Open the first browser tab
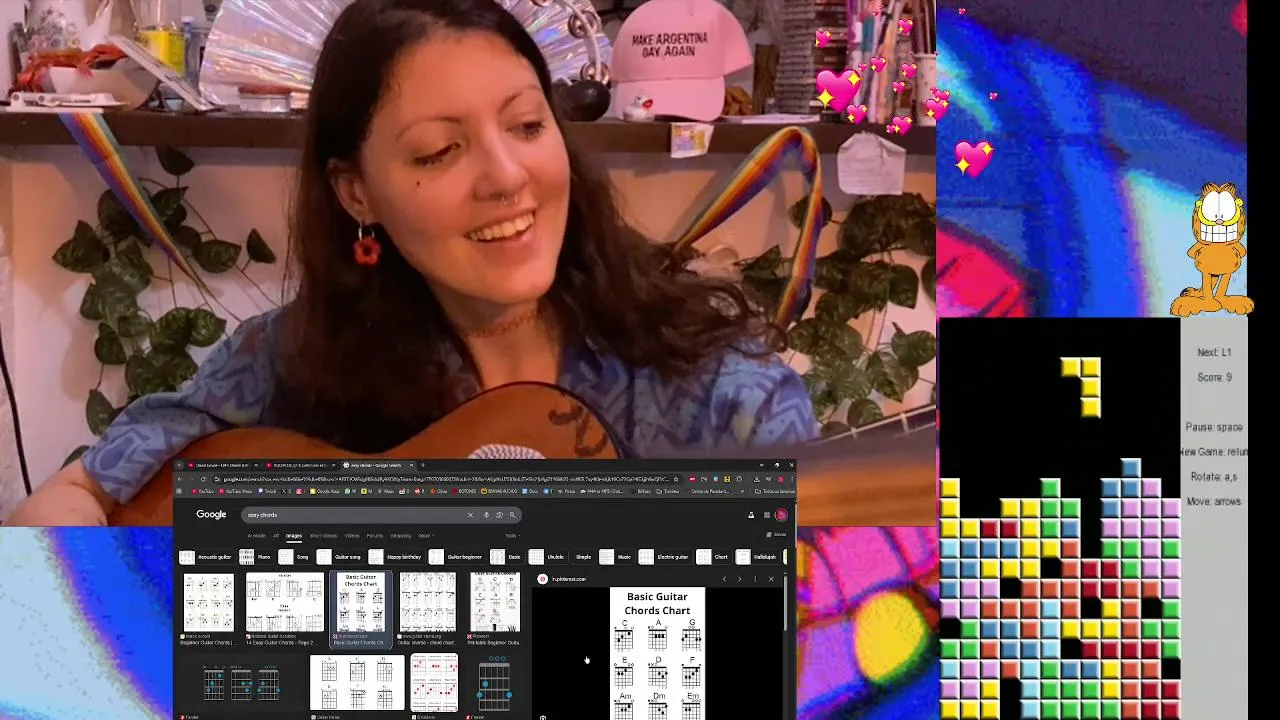The width and height of the screenshot is (1280, 720). point(222,465)
